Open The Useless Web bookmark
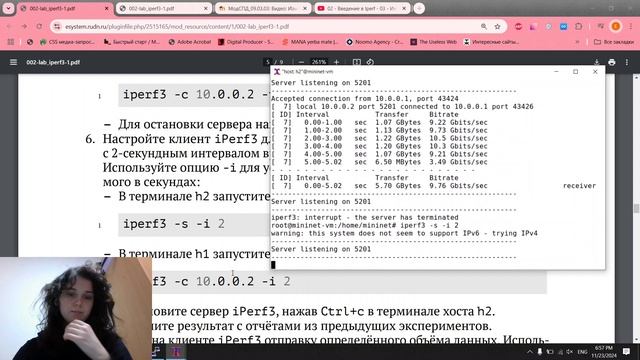Viewport: 640px width, 360px height. point(433,42)
